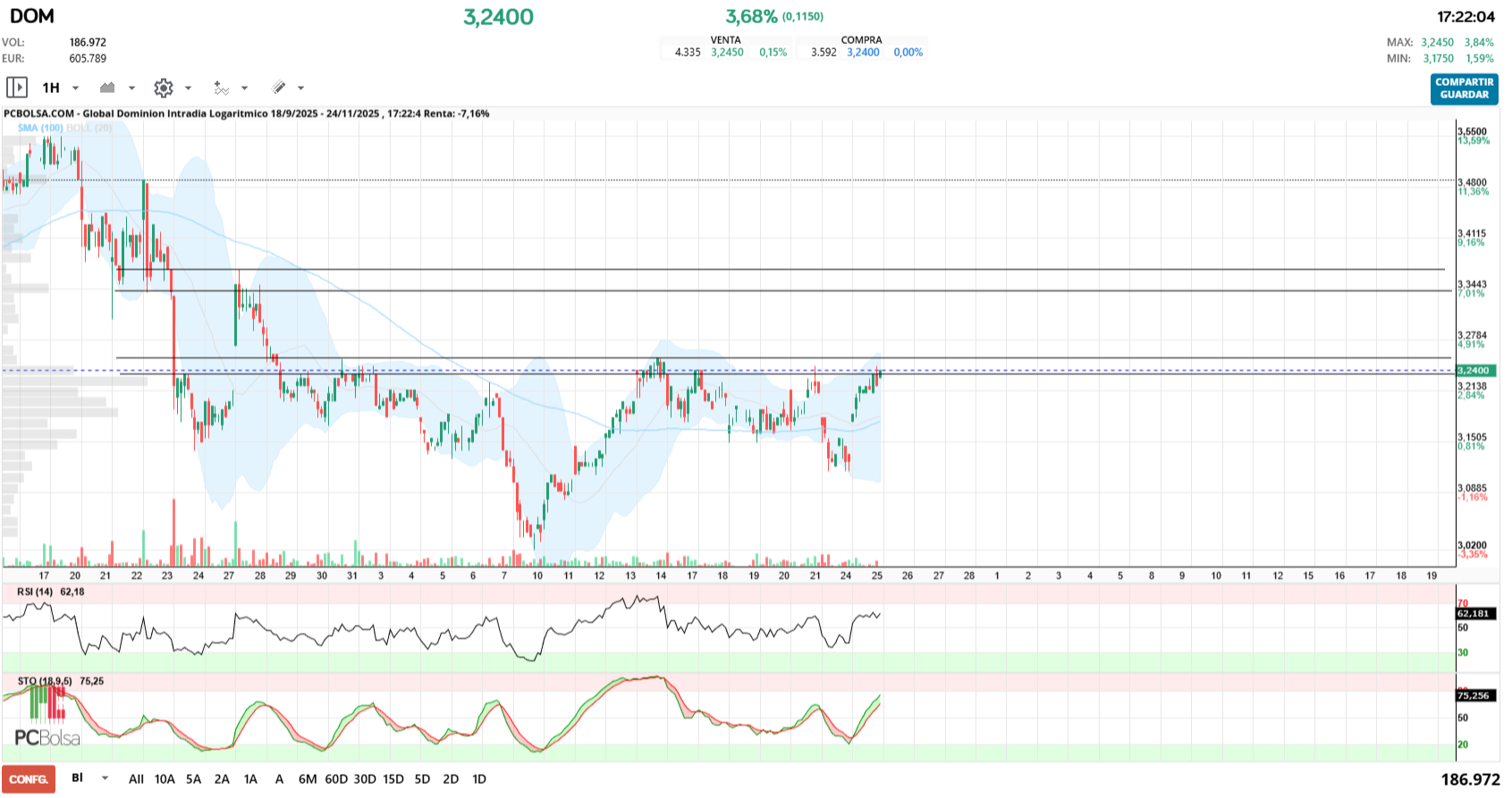
Task: Select the 6M time range
Action: coord(308,779)
